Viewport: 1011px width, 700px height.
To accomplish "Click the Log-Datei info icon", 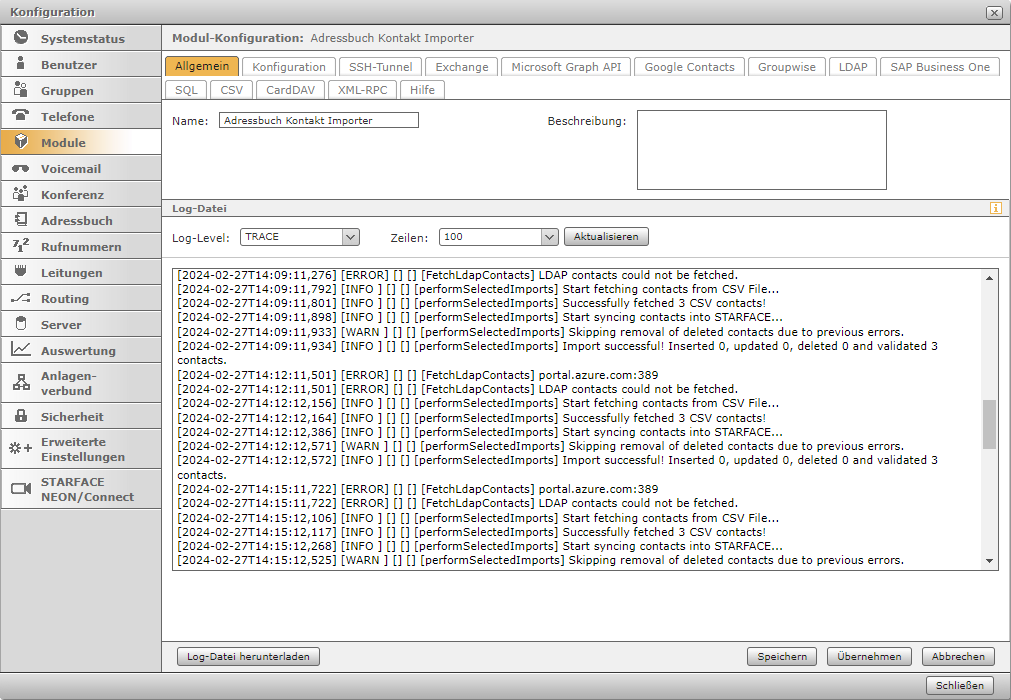I will click(995, 208).
